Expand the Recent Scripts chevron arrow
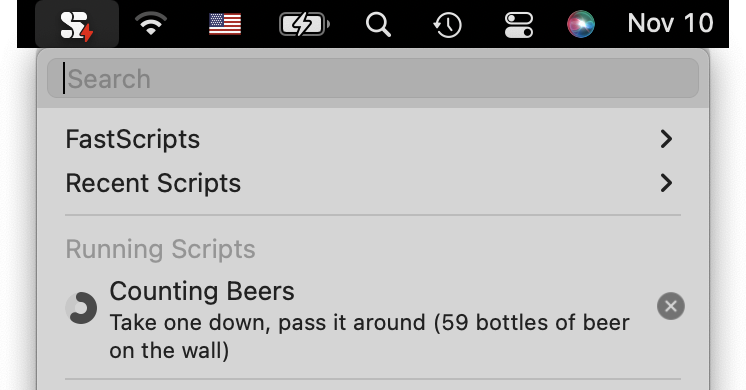Screen dimensions: 746x390 pos(667,183)
